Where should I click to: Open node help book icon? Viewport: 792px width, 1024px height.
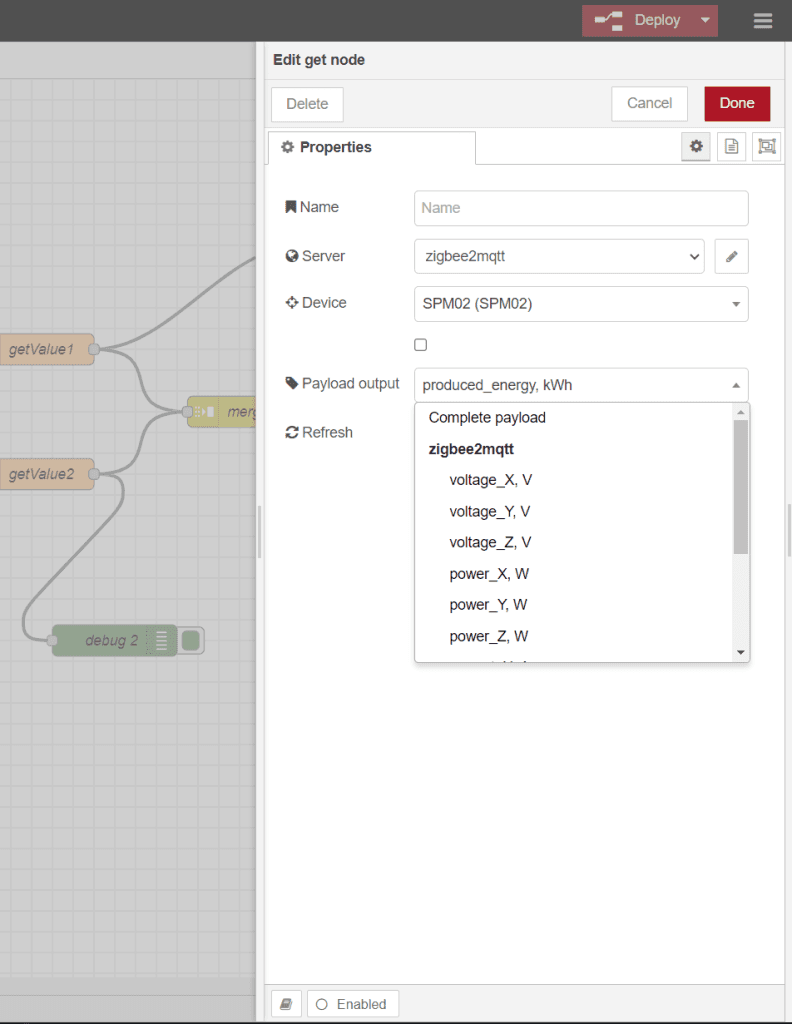[286, 1004]
